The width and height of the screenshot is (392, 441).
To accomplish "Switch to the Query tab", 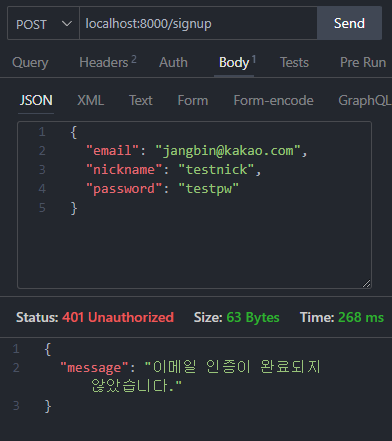I will coord(30,62).
